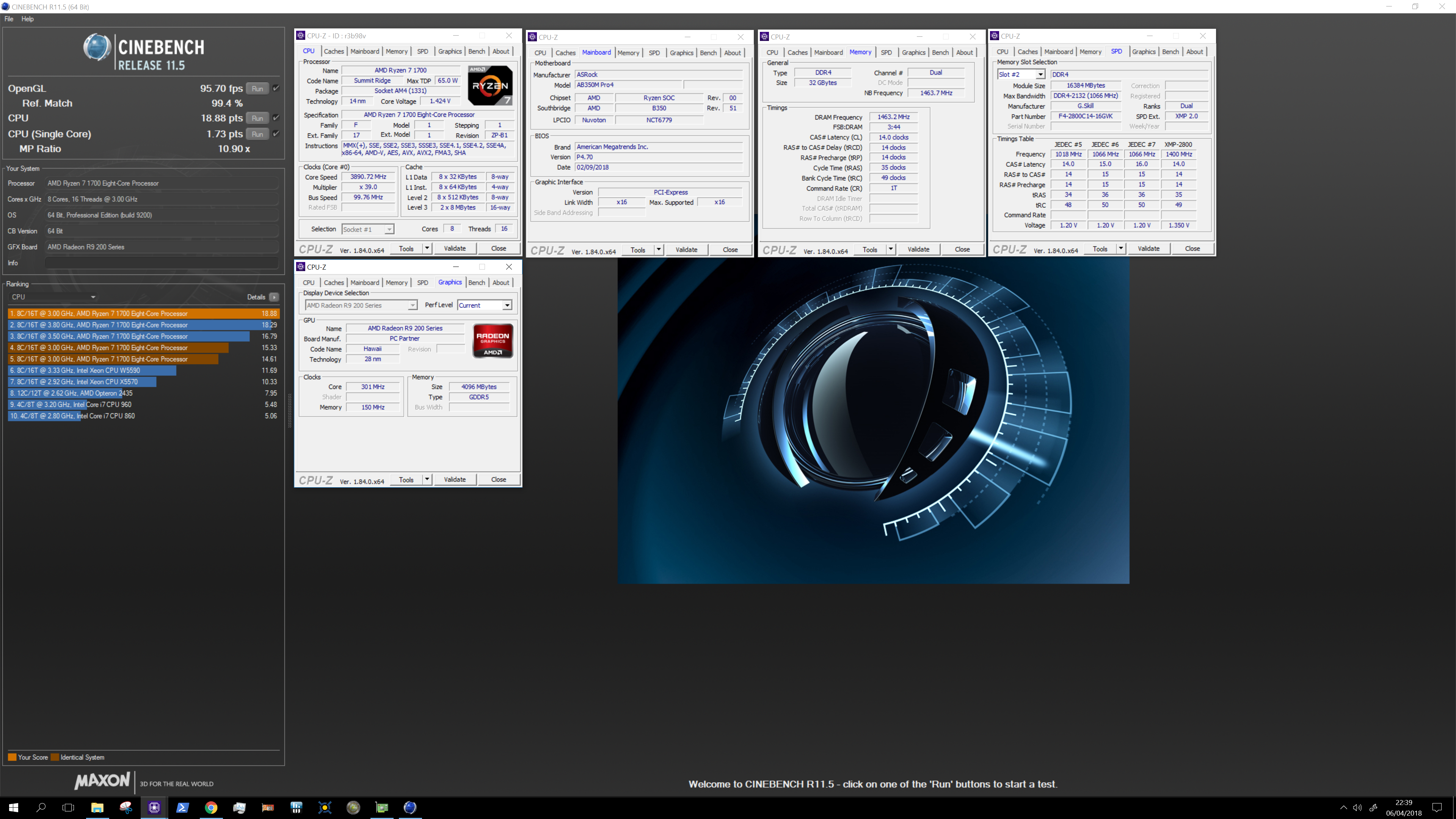
Task: Click the Cinebench logo in the left panel
Action: click(144, 52)
